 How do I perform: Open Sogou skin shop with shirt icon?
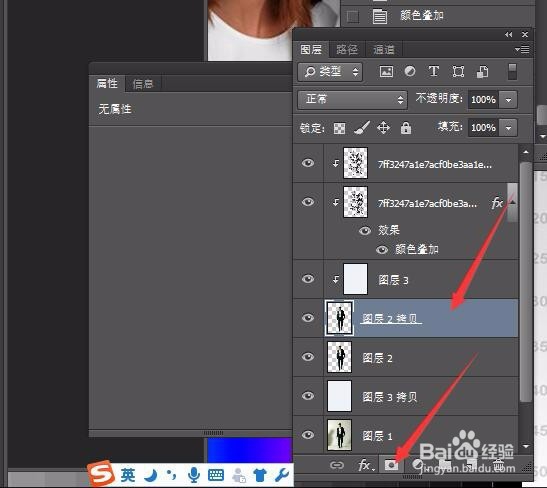(260, 475)
